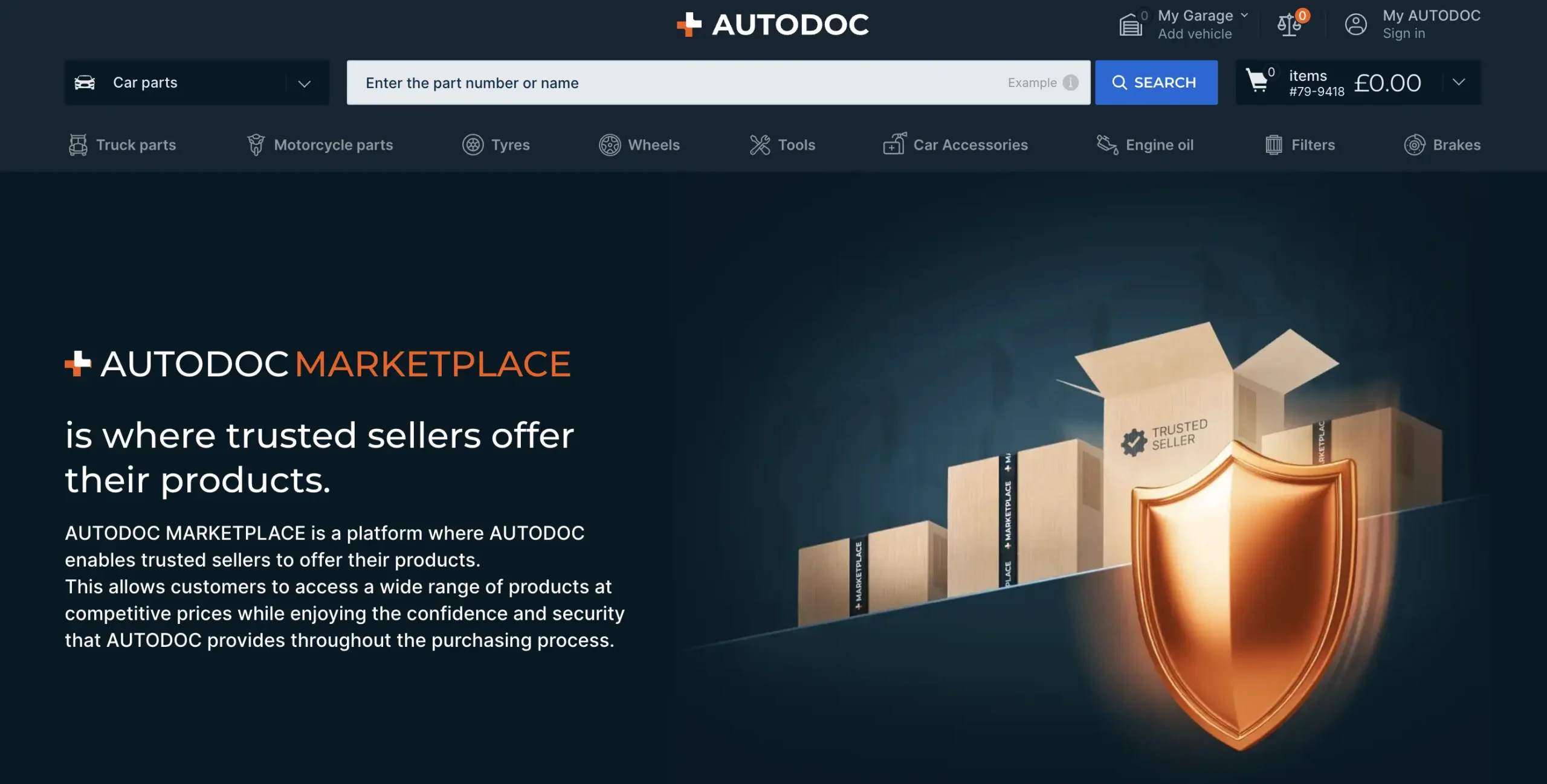Open the Car Accessories category

click(969, 145)
